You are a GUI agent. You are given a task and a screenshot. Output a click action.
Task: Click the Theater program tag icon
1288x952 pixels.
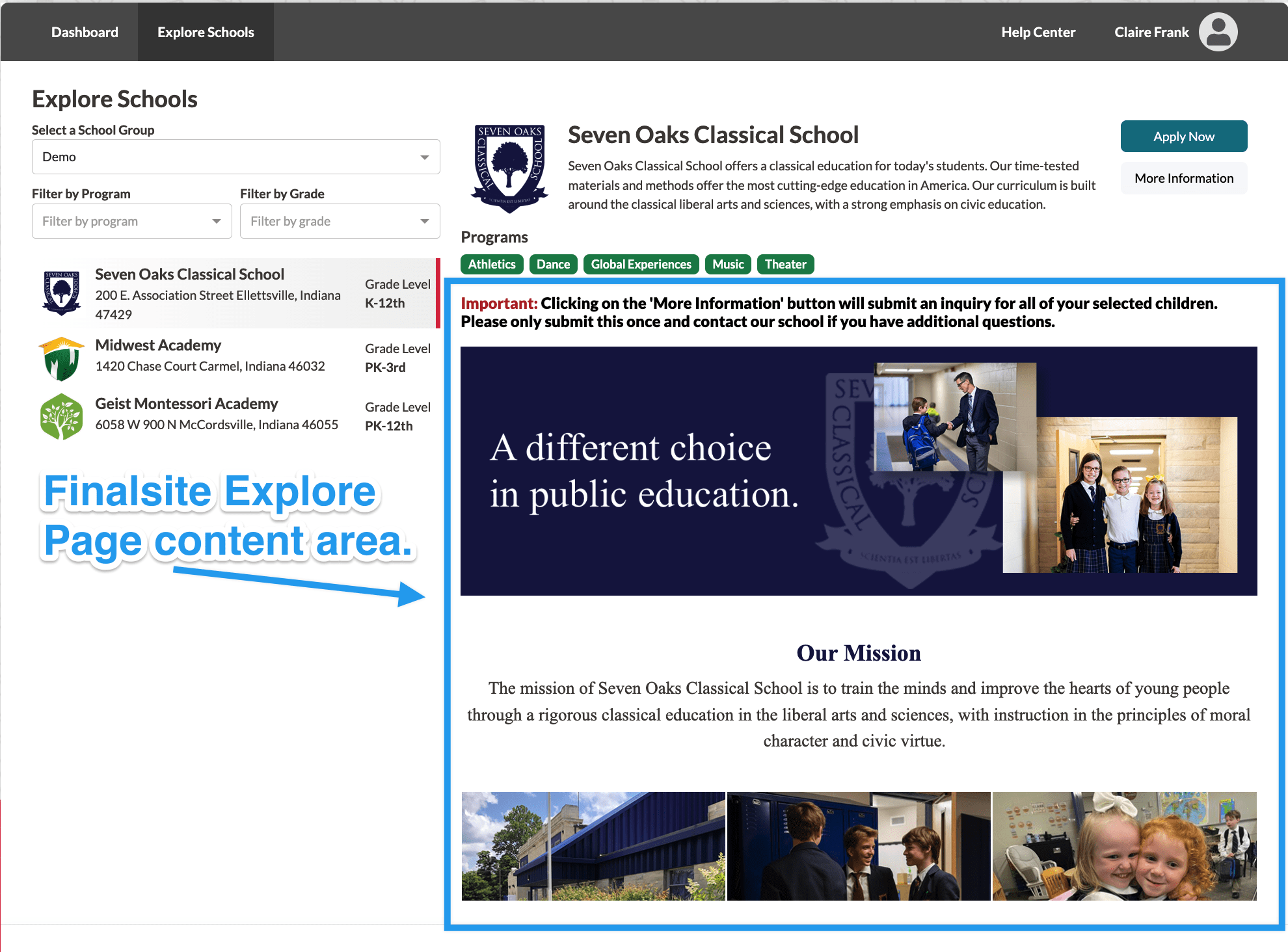pos(785,264)
